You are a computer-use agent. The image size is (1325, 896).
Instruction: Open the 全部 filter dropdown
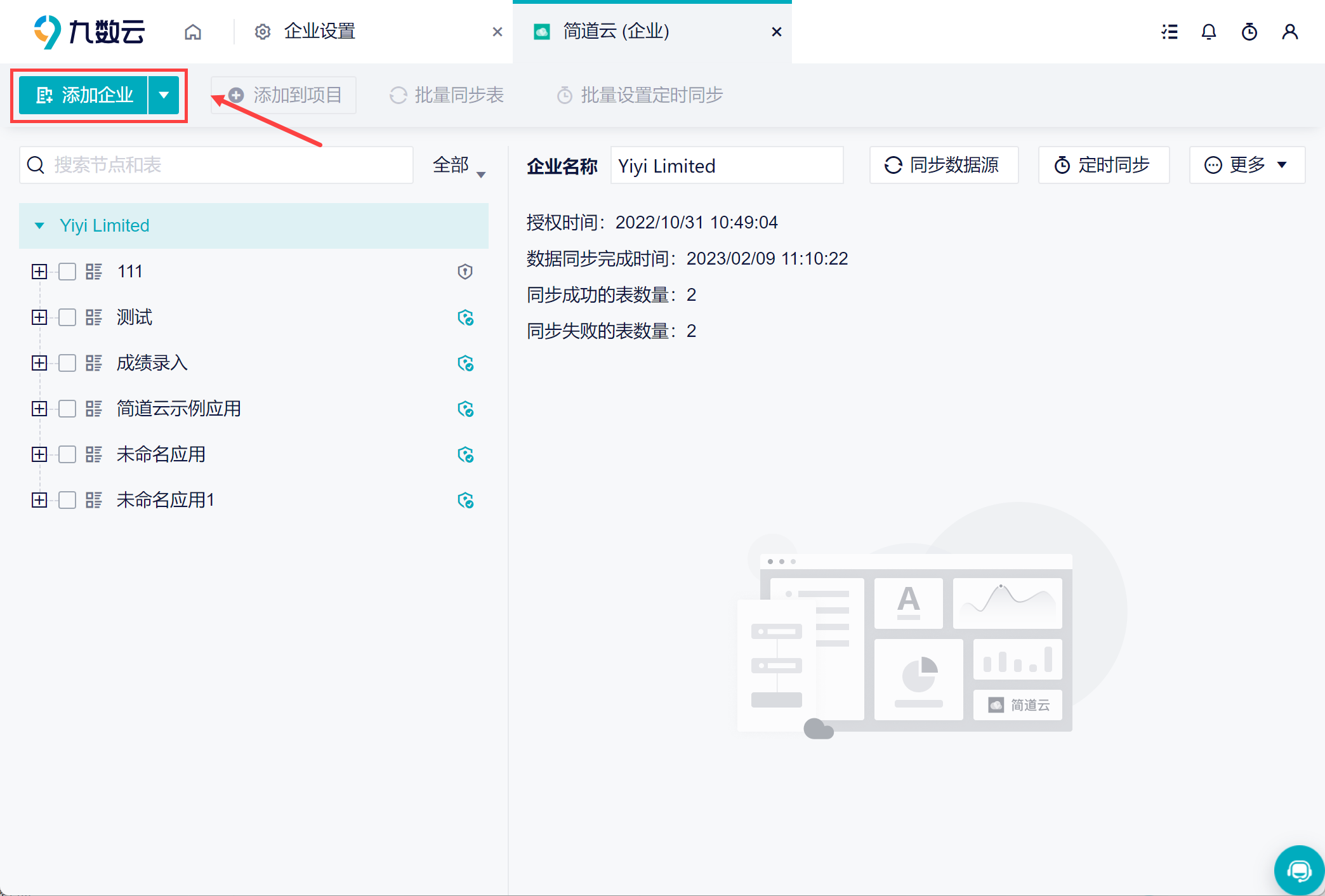(458, 166)
